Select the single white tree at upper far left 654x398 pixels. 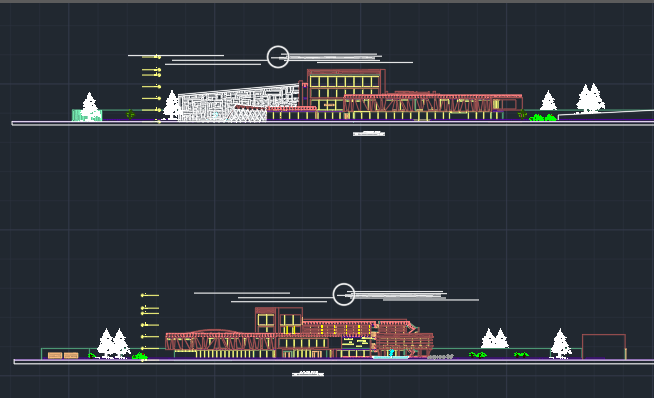coord(90,105)
